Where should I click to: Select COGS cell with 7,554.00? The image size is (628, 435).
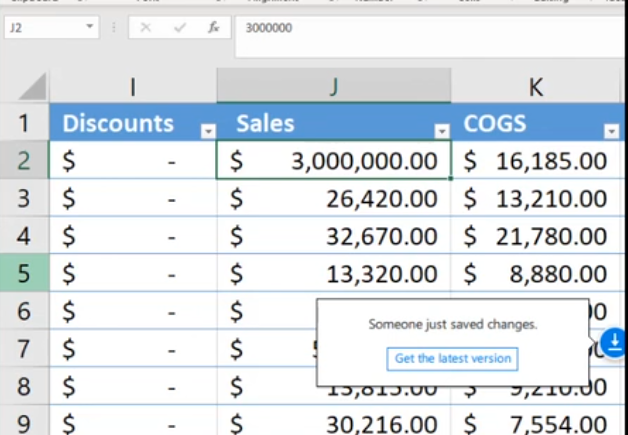click(537, 421)
